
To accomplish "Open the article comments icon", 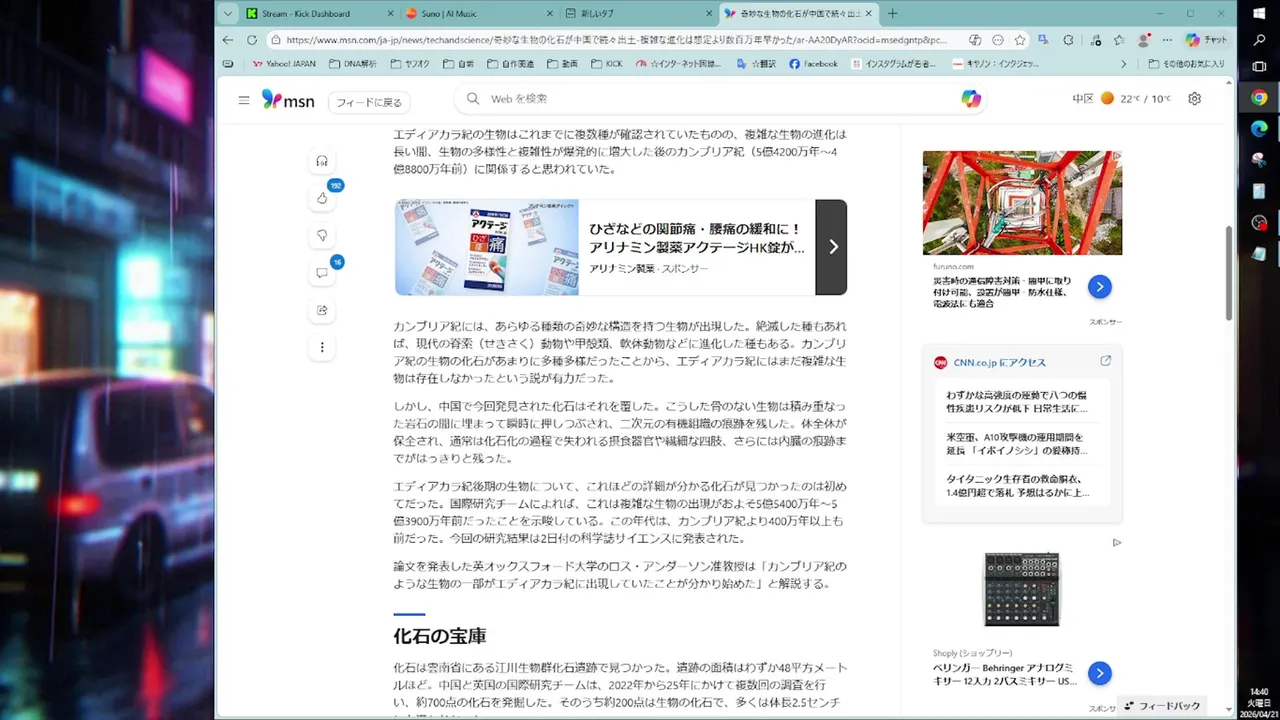I will (322, 273).
